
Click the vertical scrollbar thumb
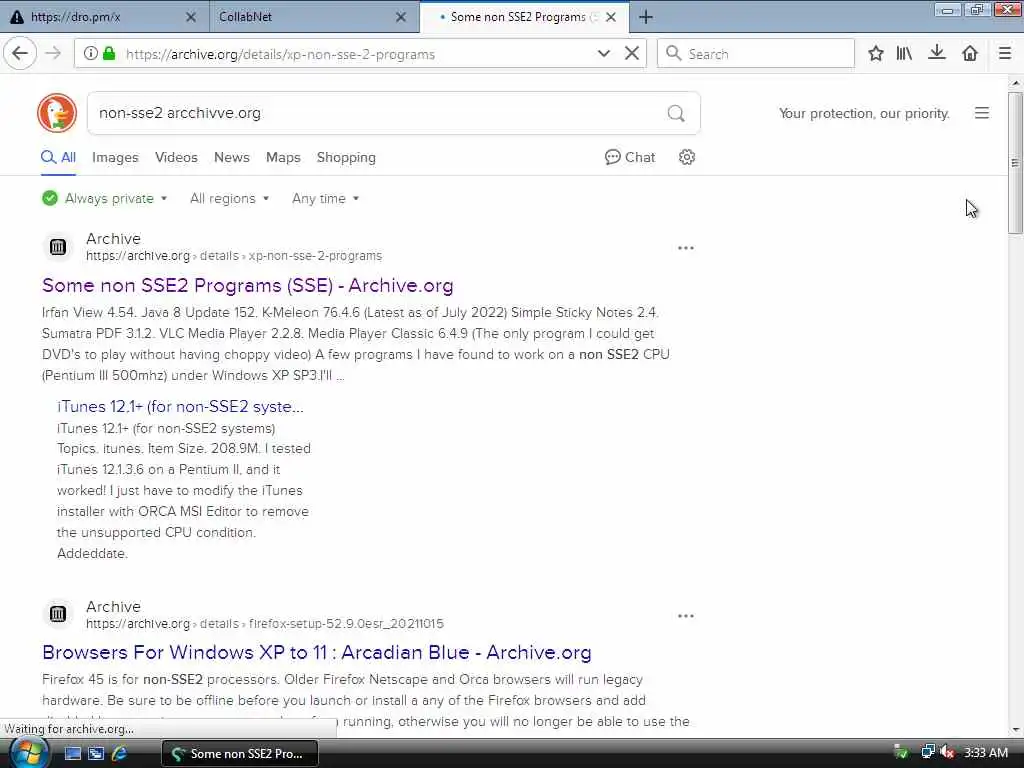tap(1015, 163)
